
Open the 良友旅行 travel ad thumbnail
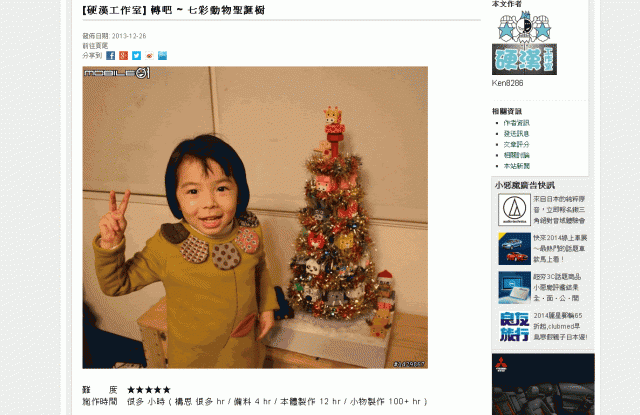[x=514, y=326]
